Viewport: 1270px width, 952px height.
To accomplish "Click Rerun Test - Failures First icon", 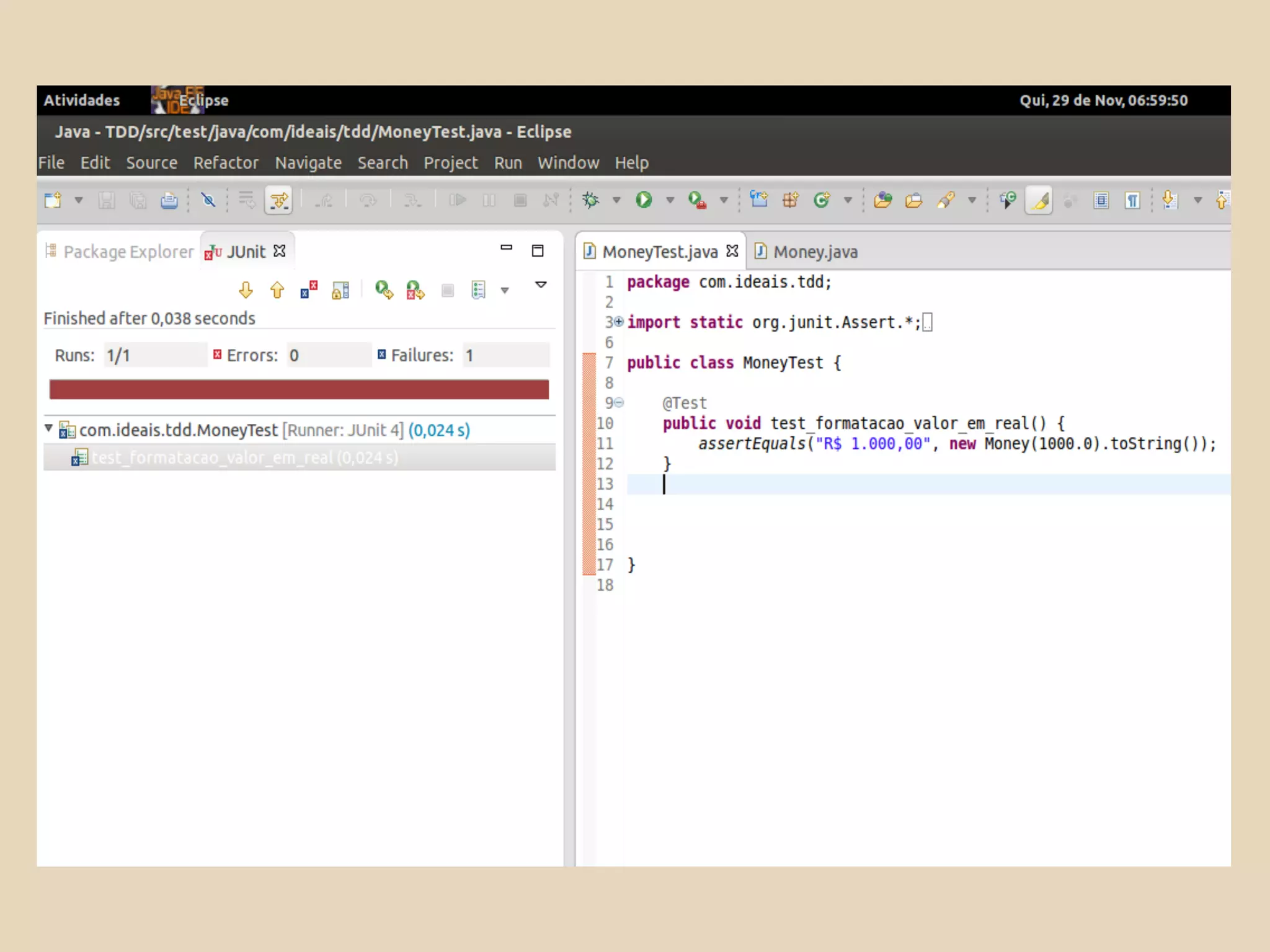I will pyautogui.click(x=415, y=289).
